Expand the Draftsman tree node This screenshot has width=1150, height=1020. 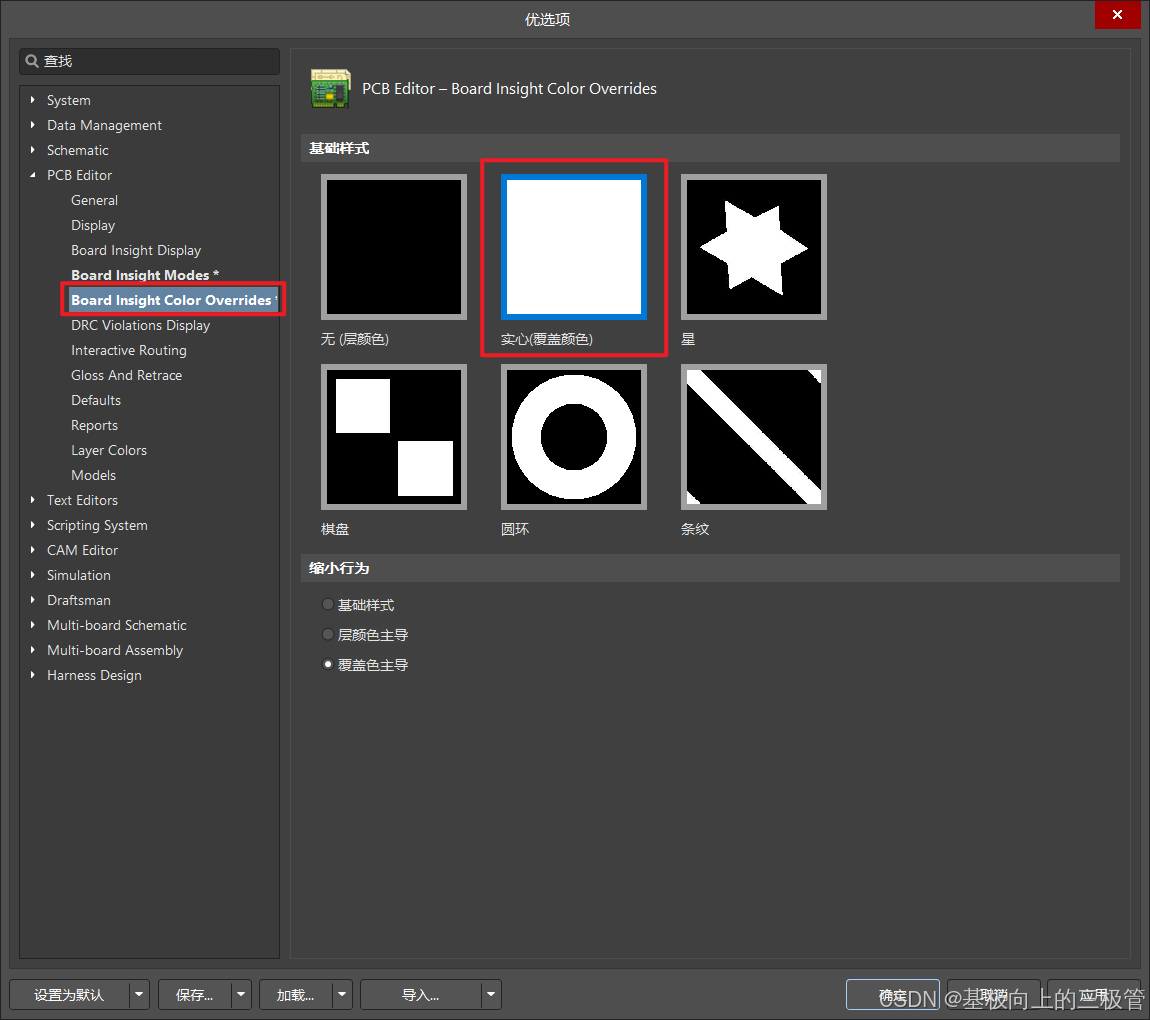click(x=32, y=600)
